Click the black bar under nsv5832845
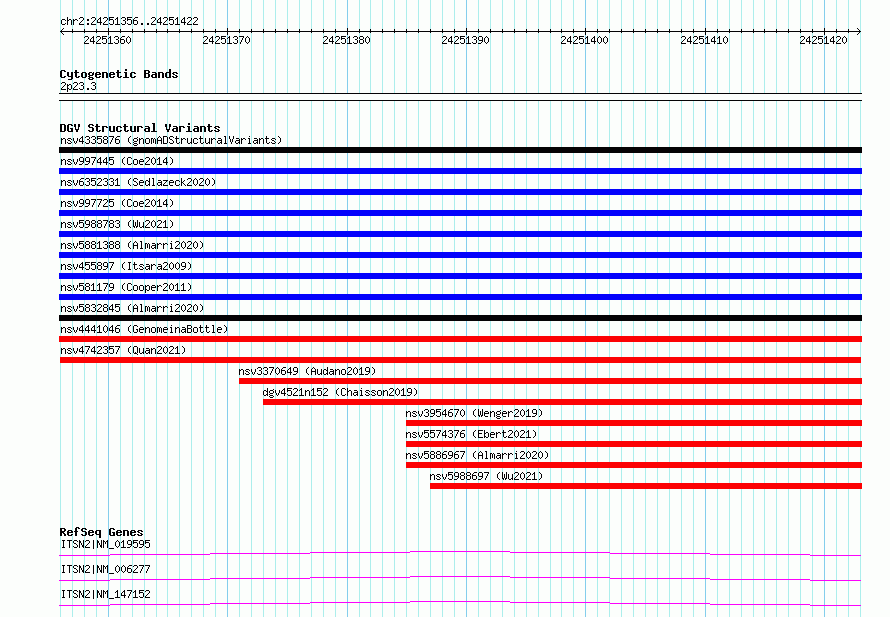The width and height of the screenshot is (890, 617). point(460,318)
